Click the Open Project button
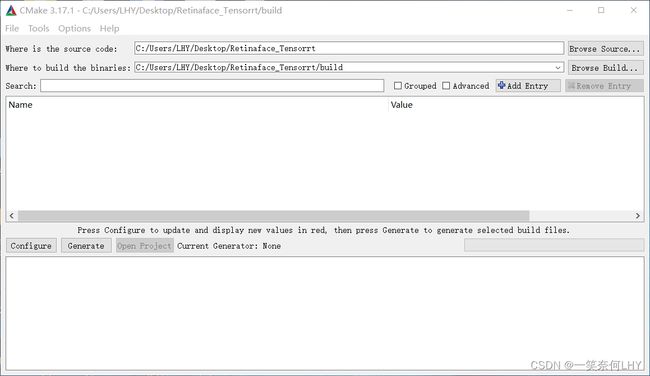The width and height of the screenshot is (650, 376). click(144, 246)
